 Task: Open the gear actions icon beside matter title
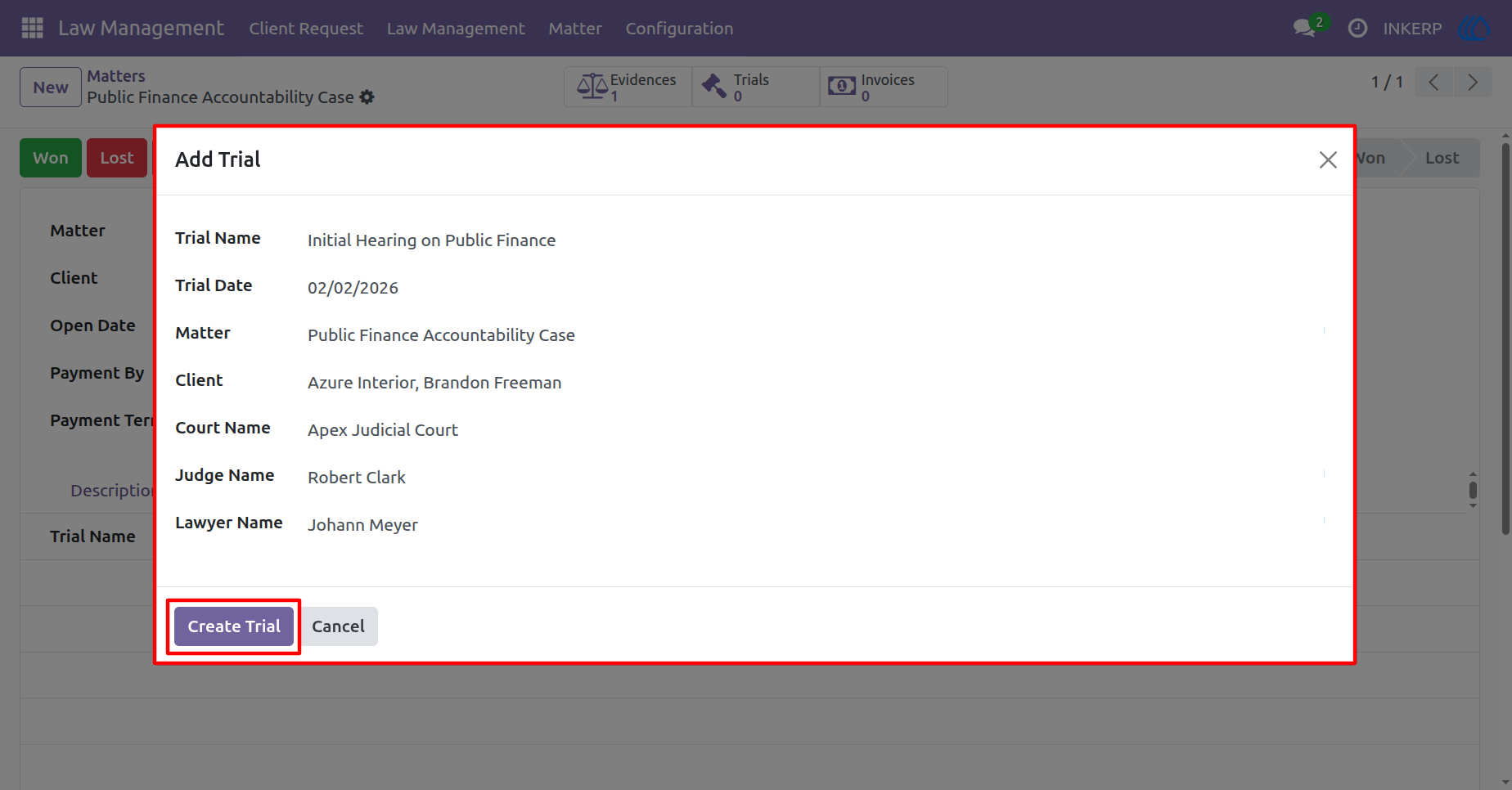(x=367, y=97)
